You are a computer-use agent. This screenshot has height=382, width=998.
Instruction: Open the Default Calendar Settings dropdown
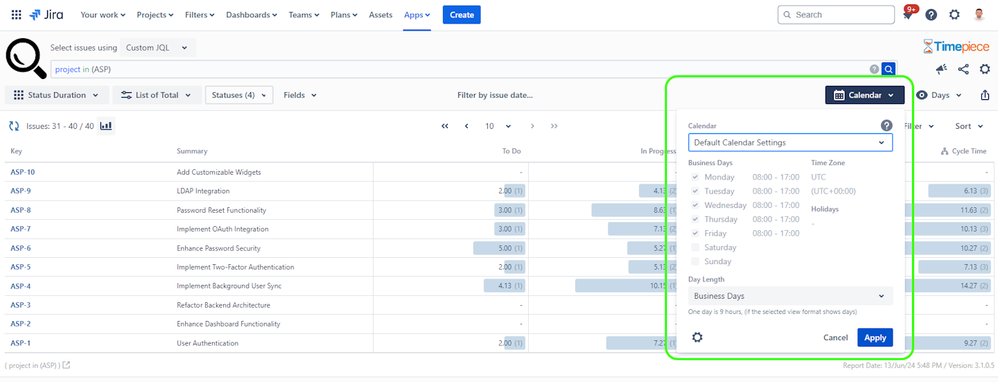tap(790, 143)
